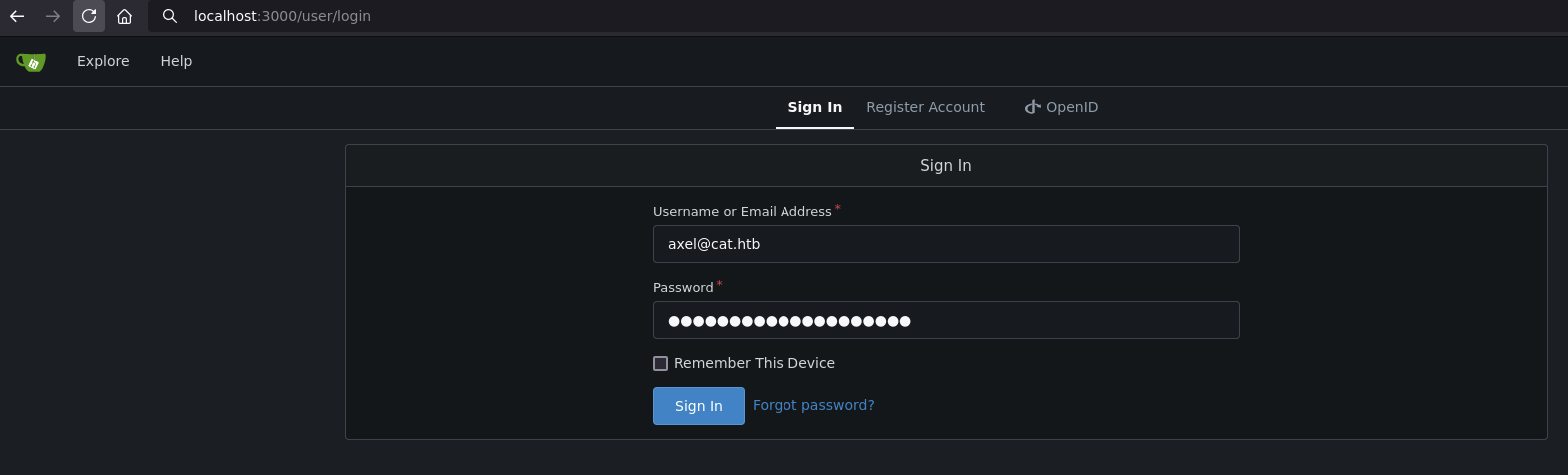The image size is (1568, 475).
Task: Open the Explore menu item
Action: [103, 61]
